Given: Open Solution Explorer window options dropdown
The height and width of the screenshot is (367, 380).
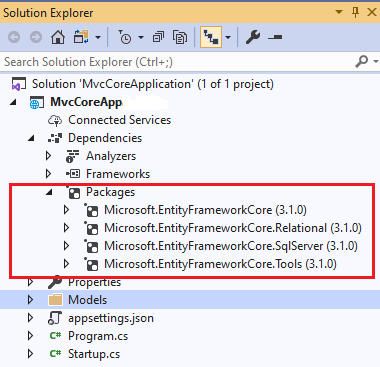Looking at the screenshot, I should pyautogui.click(x=339, y=12).
